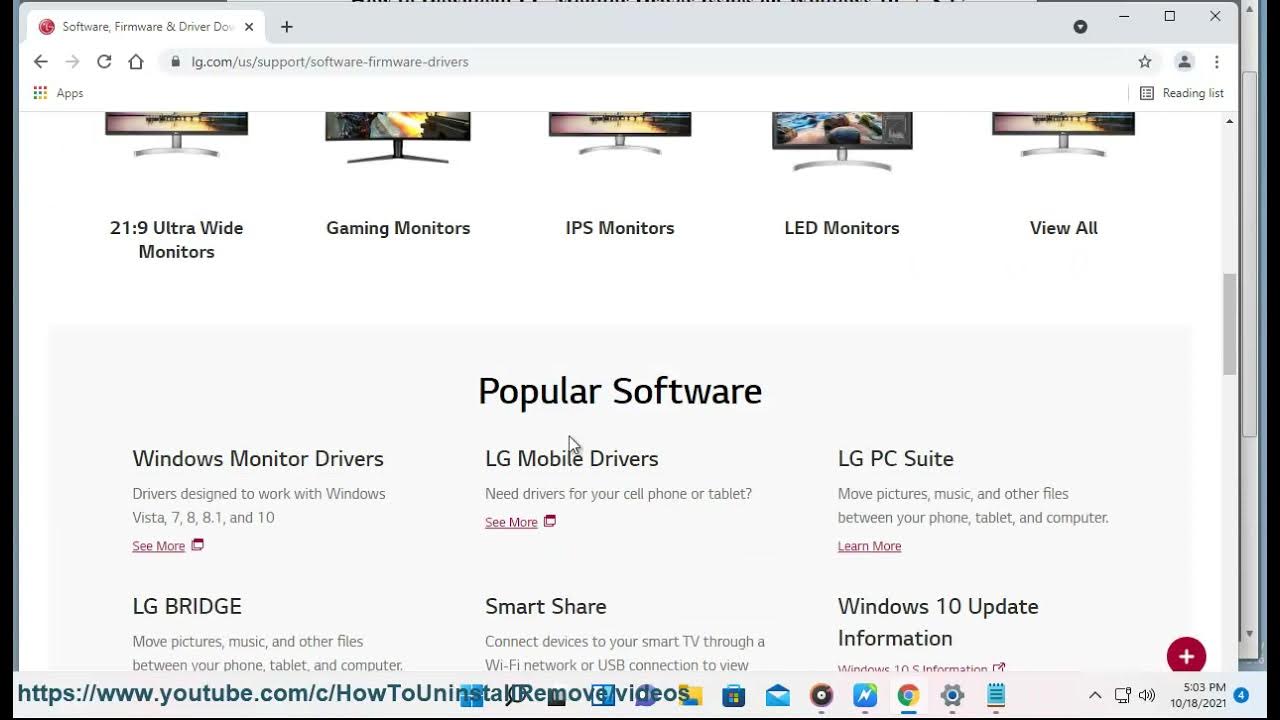Open the Gaming Monitors category
This screenshot has width=1280, height=720.
(x=398, y=228)
